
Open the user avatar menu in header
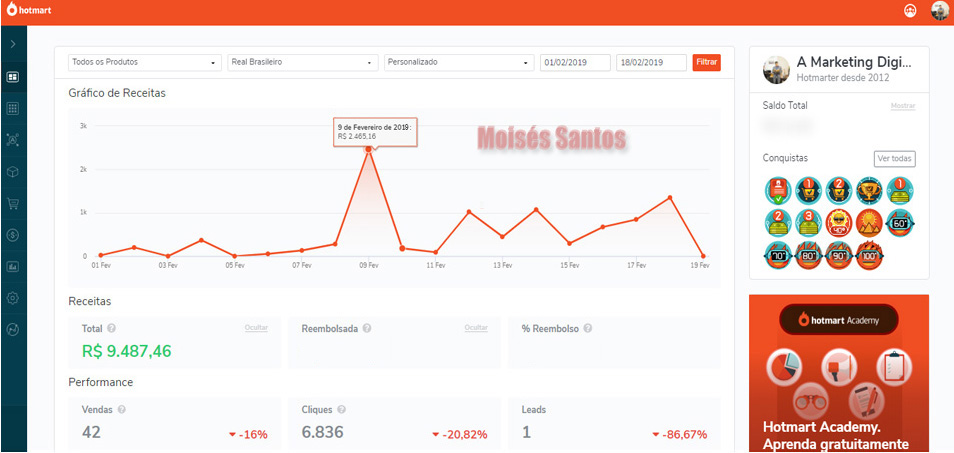[939, 11]
